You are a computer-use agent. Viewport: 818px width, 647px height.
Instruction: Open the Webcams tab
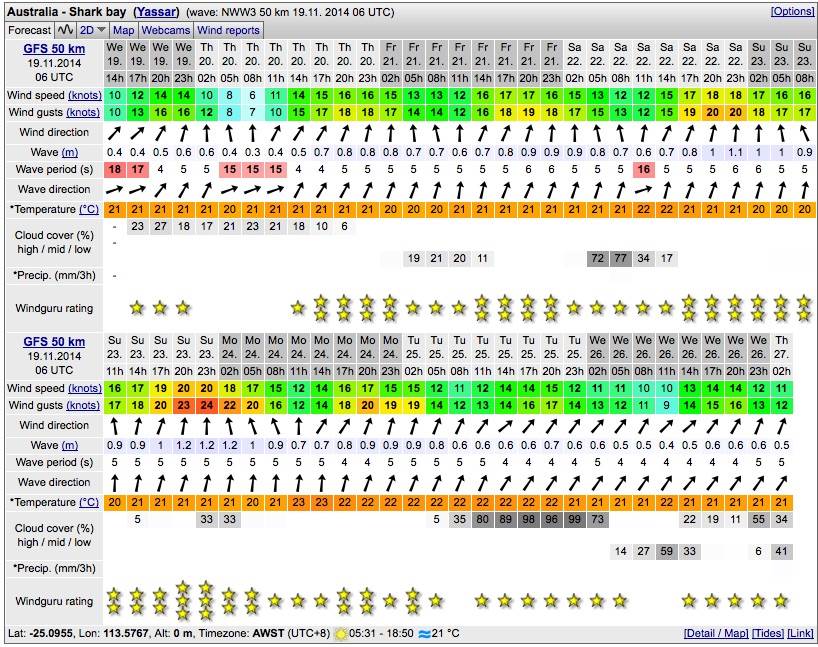166,30
